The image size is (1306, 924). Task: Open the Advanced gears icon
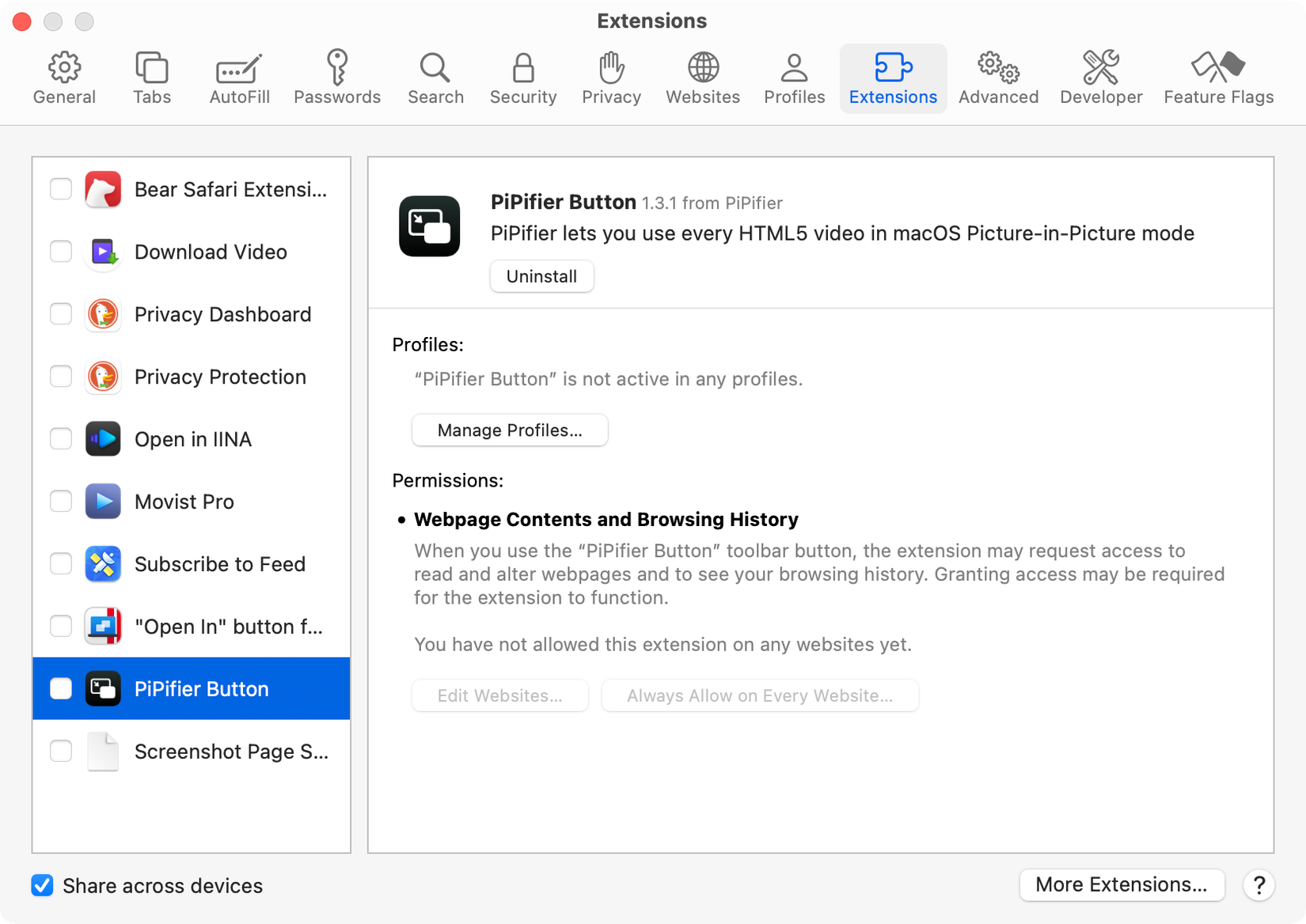tap(997, 75)
